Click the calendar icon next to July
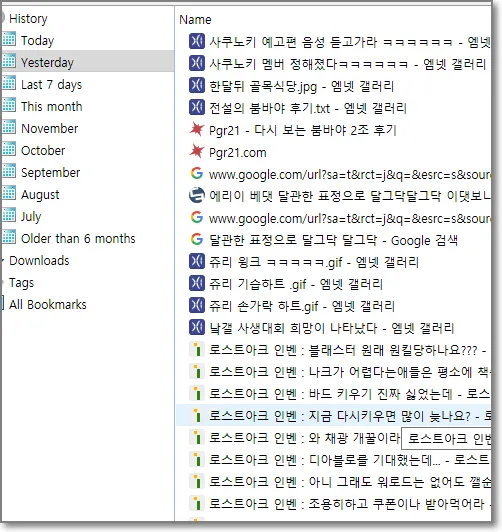 (x=9, y=215)
